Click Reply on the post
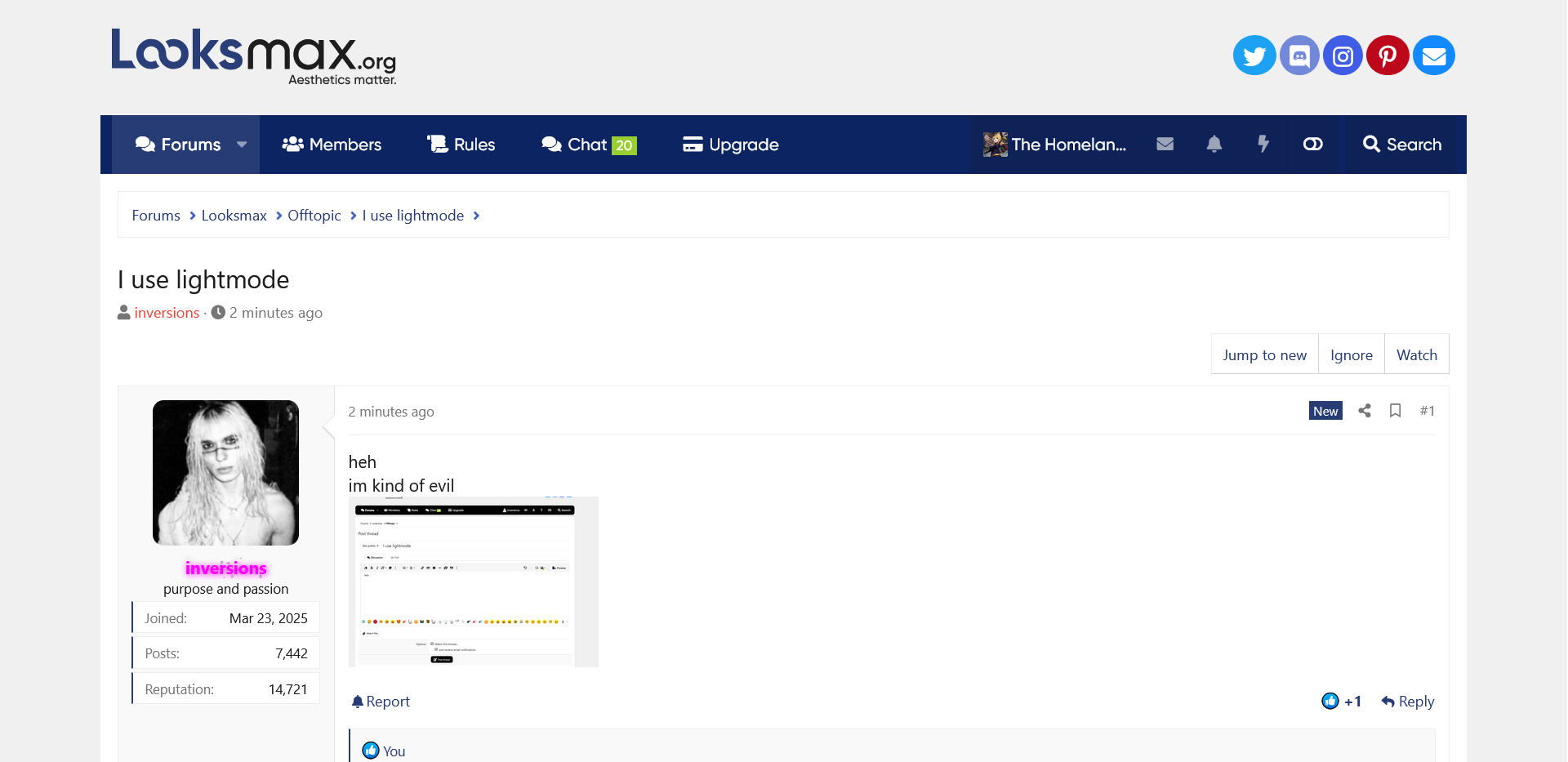Screen dimensions: 1568x762 point(1408,702)
